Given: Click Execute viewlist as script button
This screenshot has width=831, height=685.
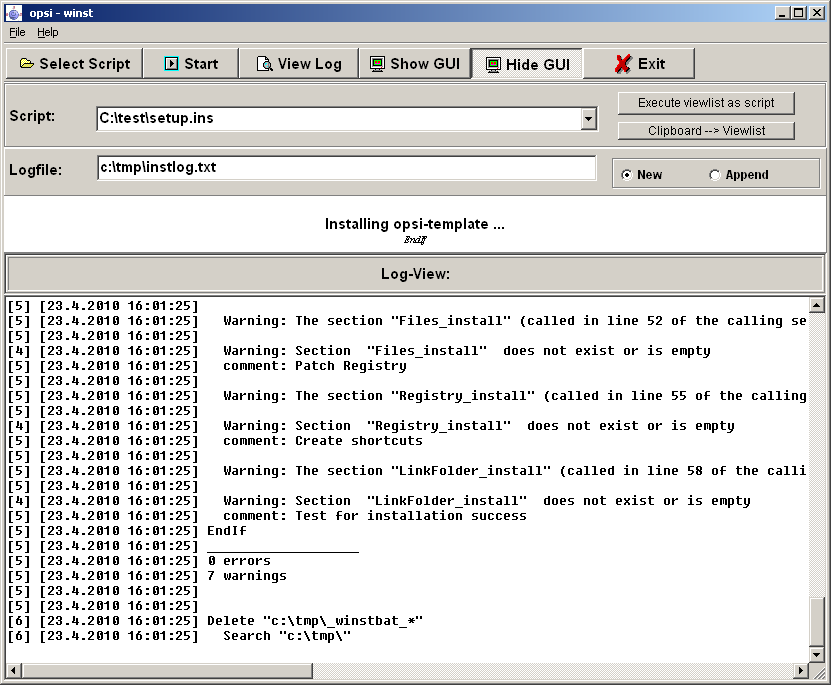Looking at the screenshot, I should pyautogui.click(x=706, y=103).
